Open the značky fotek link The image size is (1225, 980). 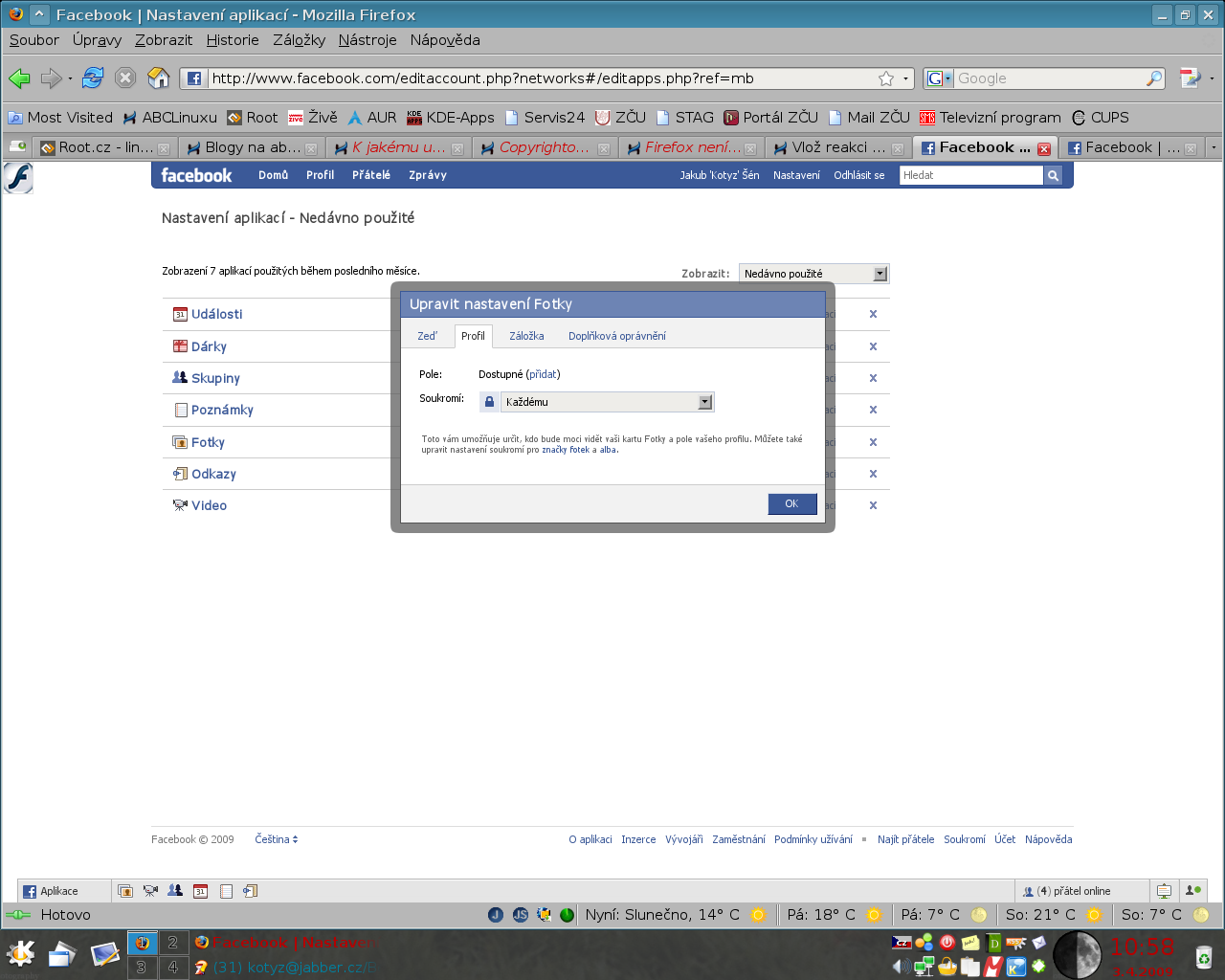[x=566, y=450]
